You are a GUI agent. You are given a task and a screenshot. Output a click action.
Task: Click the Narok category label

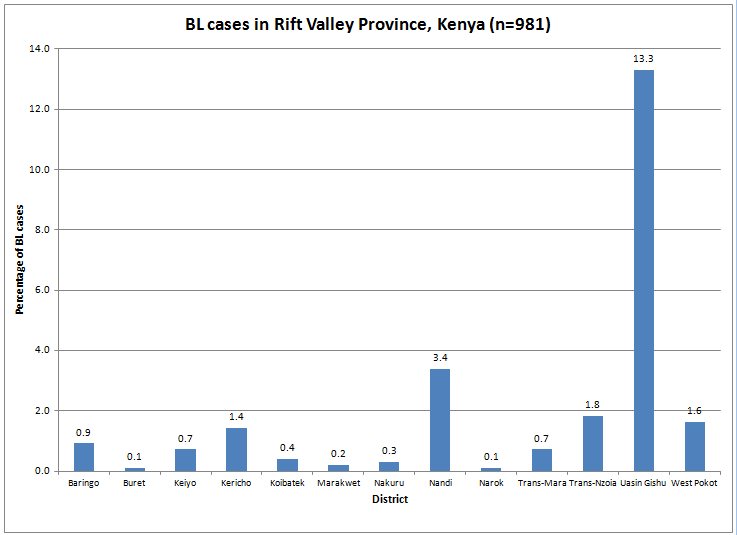click(490, 484)
